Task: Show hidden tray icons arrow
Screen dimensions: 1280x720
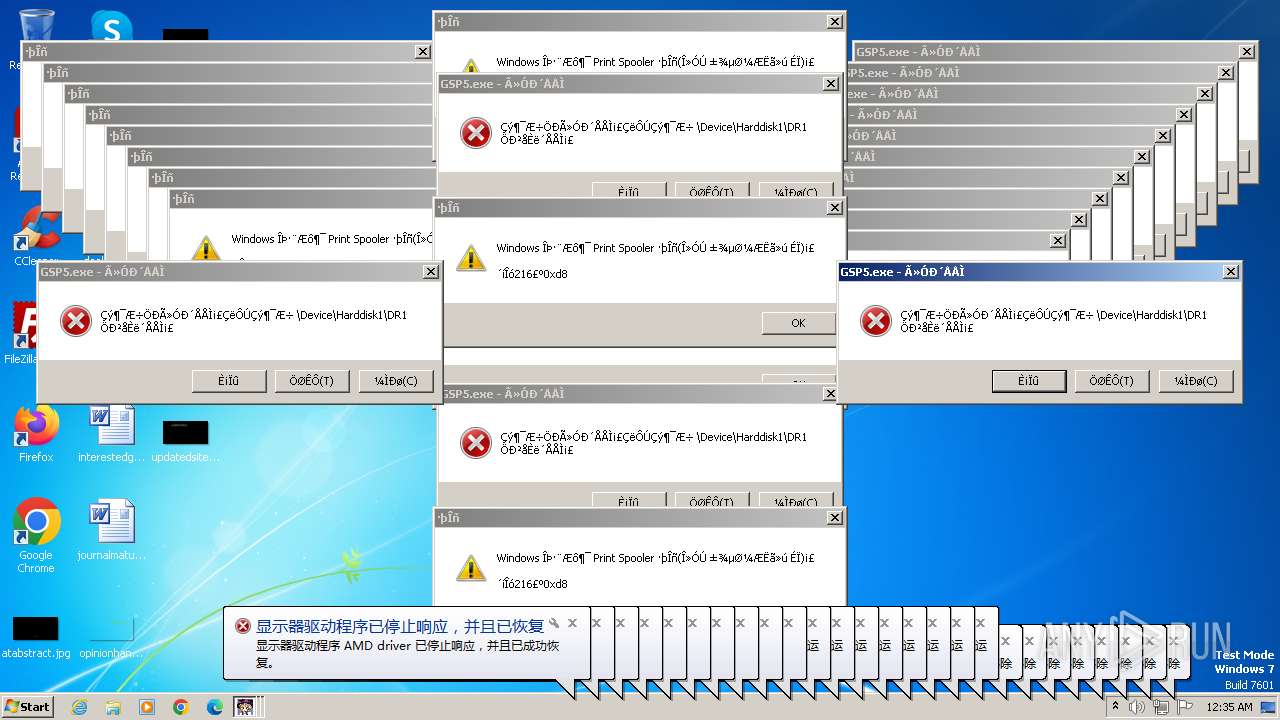Action: point(1115,707)
